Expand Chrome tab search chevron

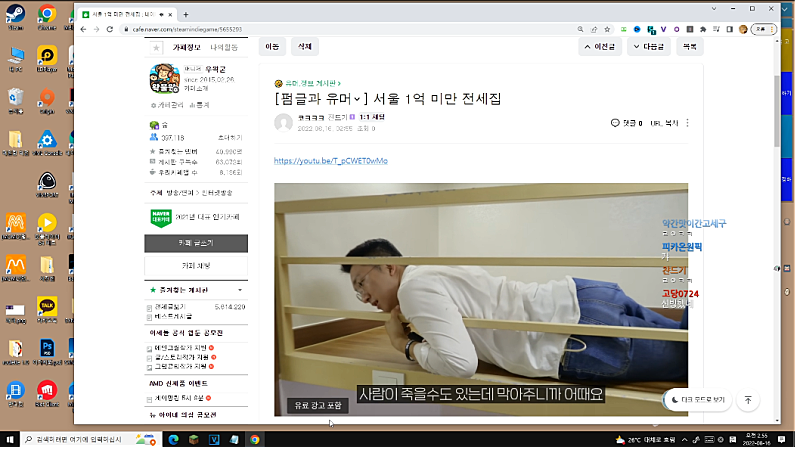pos(713,9)
